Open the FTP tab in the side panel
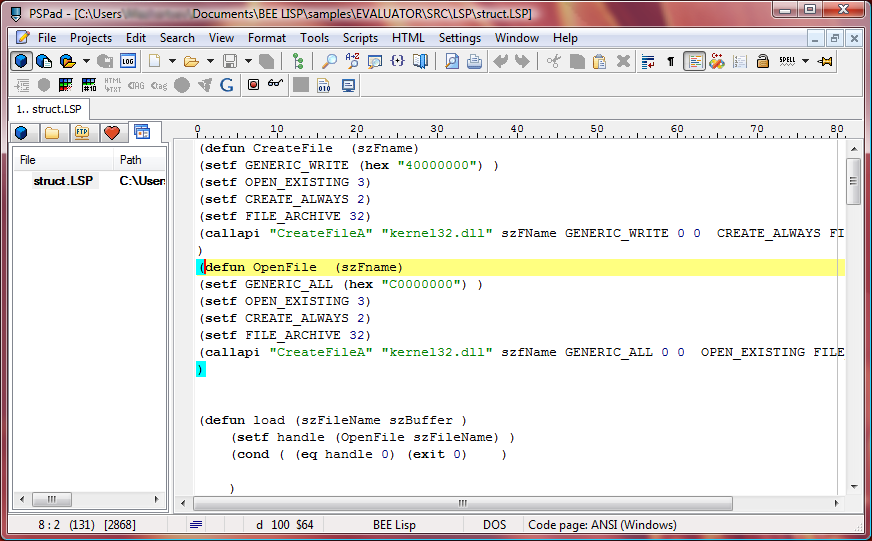The height and width of the screenshot is (541, 872). [81, 132]
